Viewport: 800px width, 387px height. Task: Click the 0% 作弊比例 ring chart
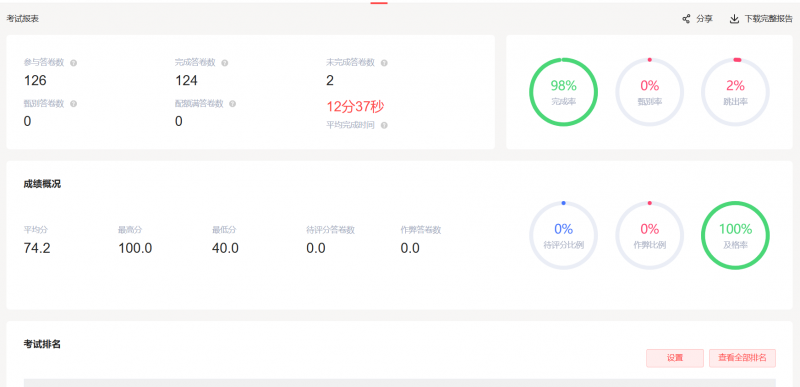click(x=649, y=236)
